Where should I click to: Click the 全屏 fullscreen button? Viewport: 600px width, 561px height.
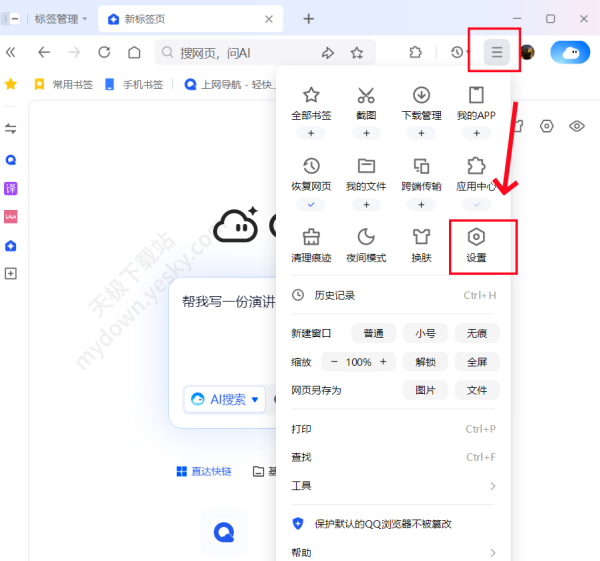pyautogui.click(x=477, y=362)
